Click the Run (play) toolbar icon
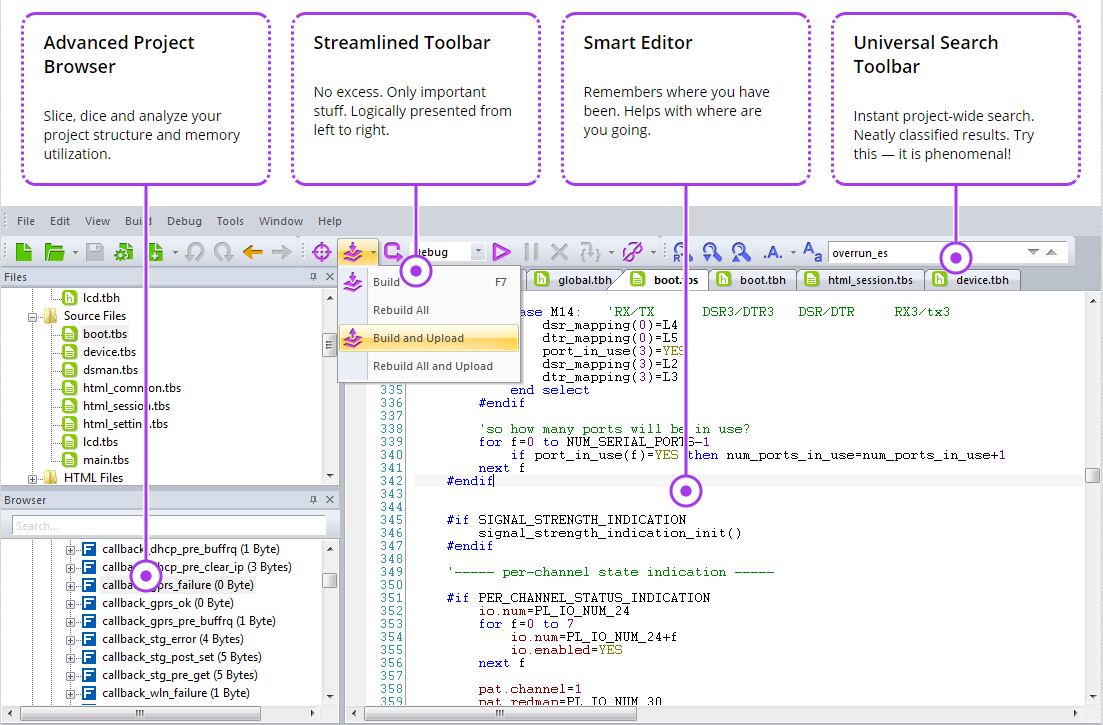This screenshot has height=725, width=1103. pyautogui.click(x=501, y=252)
